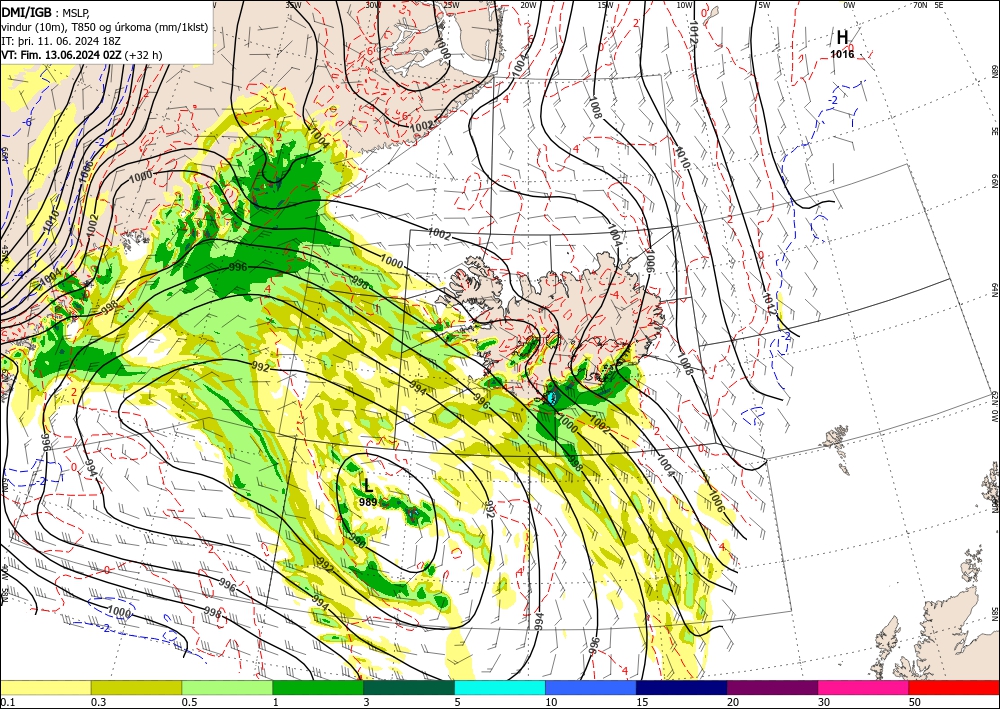Choose the purple 20–30 legend swatch
This screenshot has width=1000, height=709.
pos(772,687)
